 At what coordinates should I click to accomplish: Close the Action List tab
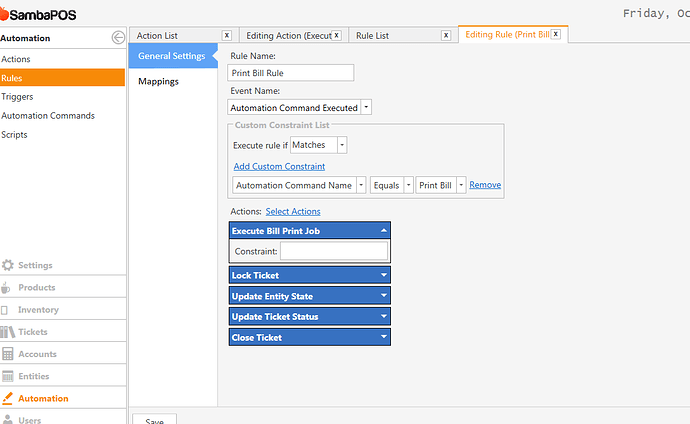pos(227,35)
